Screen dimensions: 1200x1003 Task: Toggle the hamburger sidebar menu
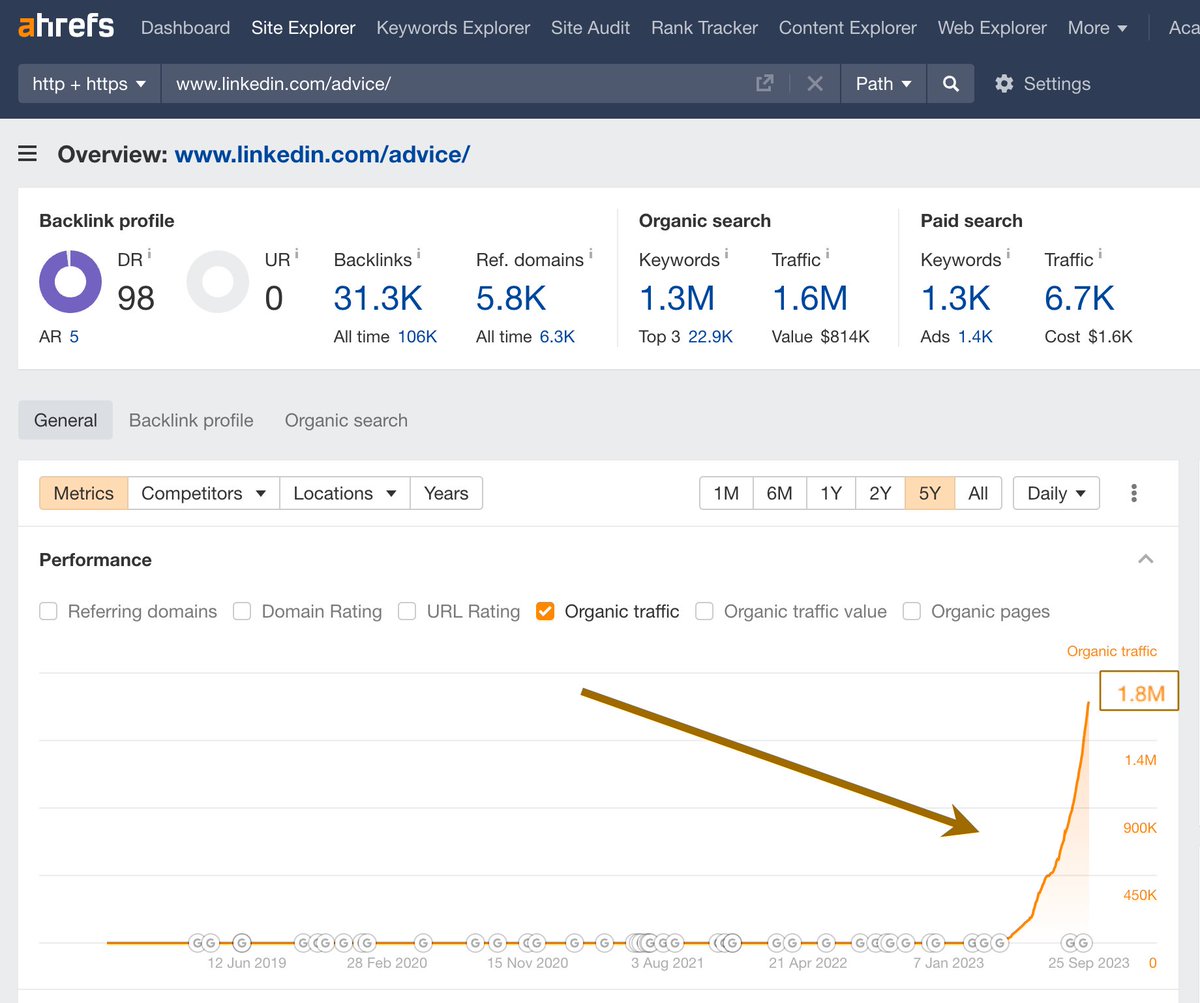click(28, 154)
